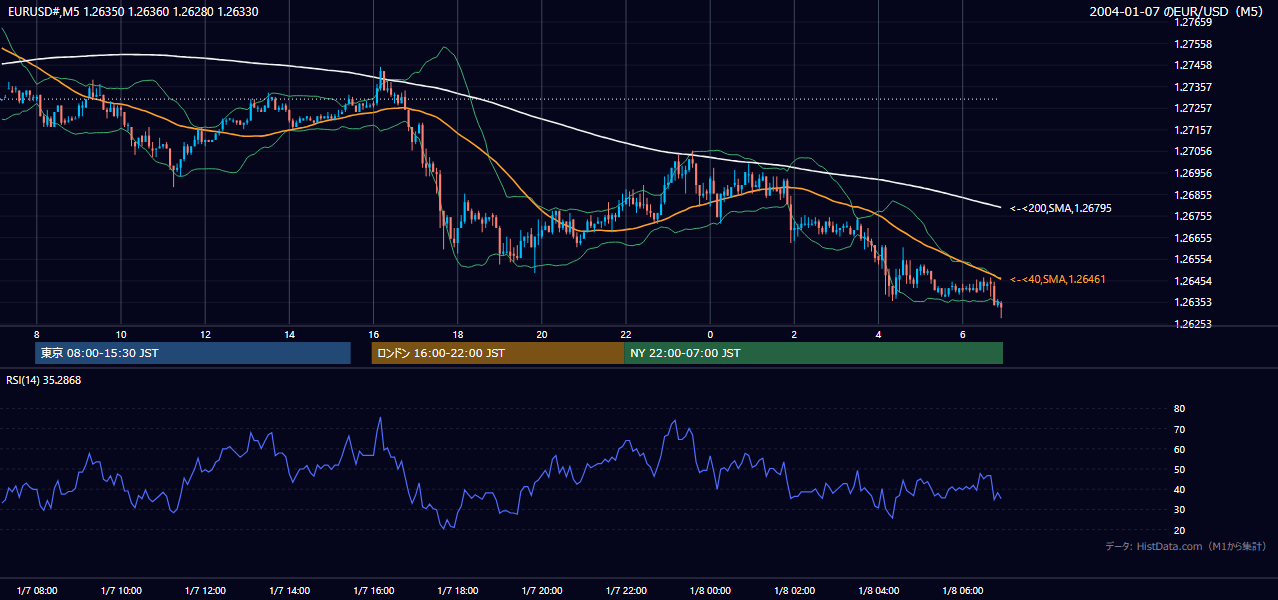Select the NY 22:00-07:00 JST session bar
This screenshot has height=600, width=1278.
813,353
